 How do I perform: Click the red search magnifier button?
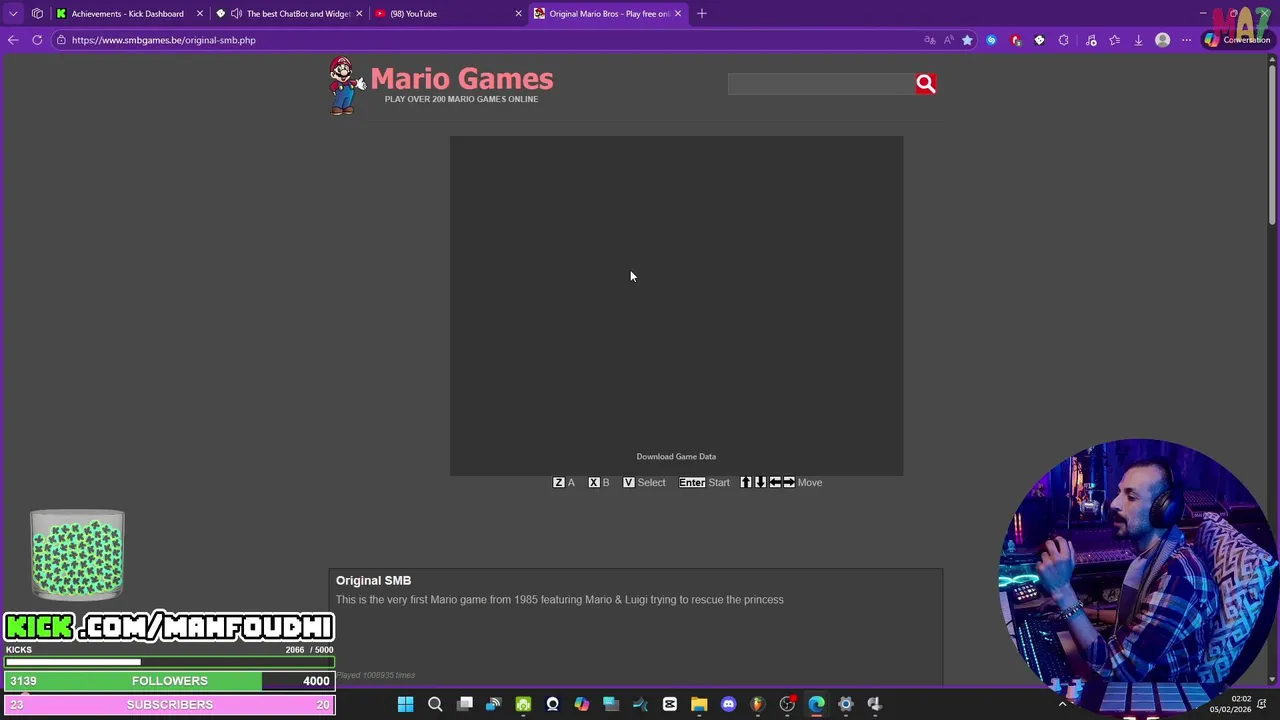tap(926, 84)
